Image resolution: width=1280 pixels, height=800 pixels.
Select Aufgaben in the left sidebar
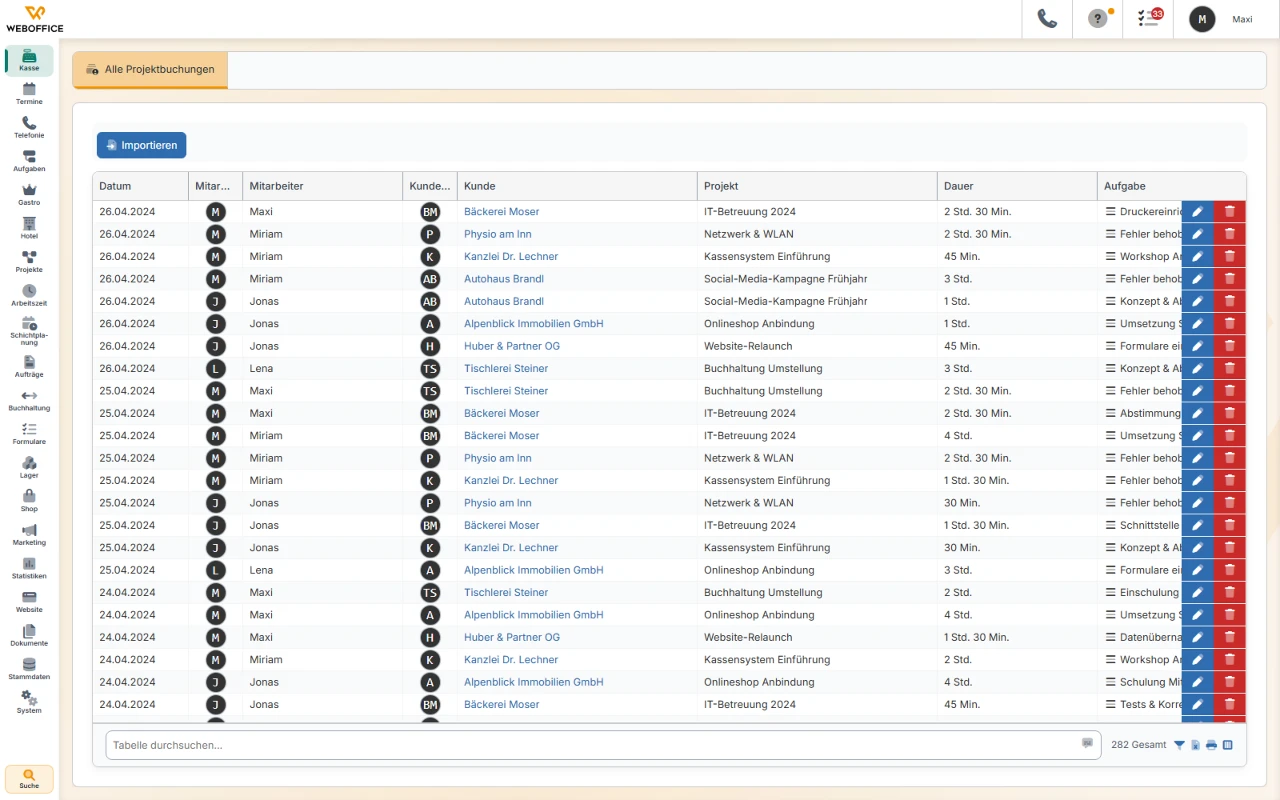pos(29,161)
